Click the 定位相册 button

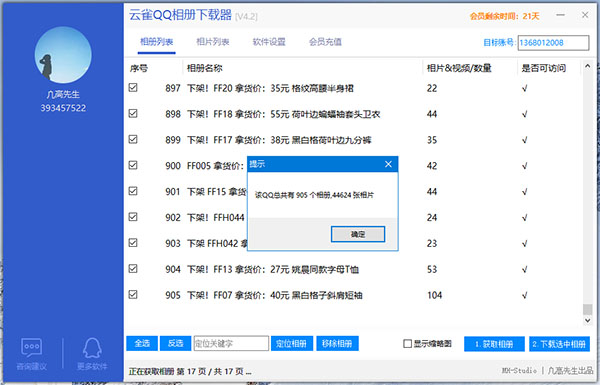292,343
